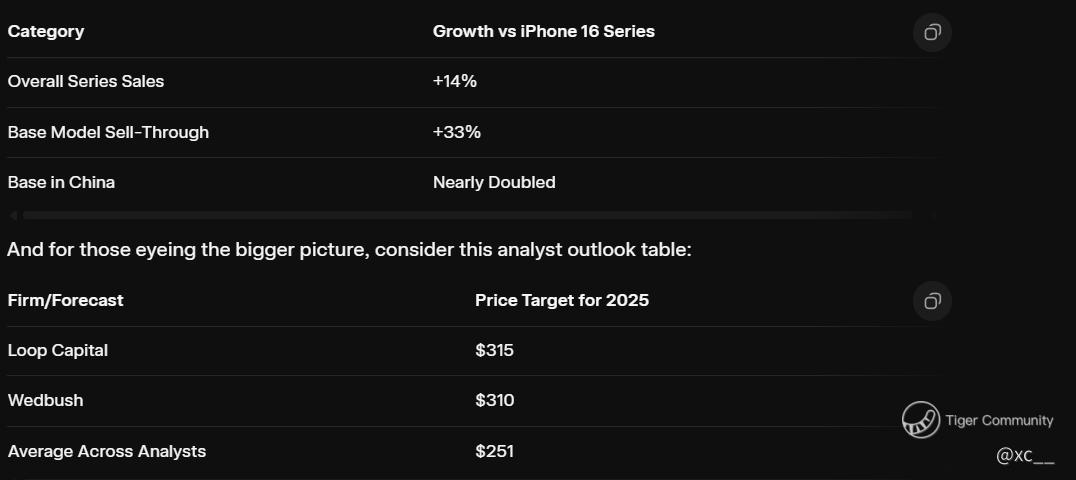
Task: Copy the iPhone 16 growth table
Action: point(932,32)
